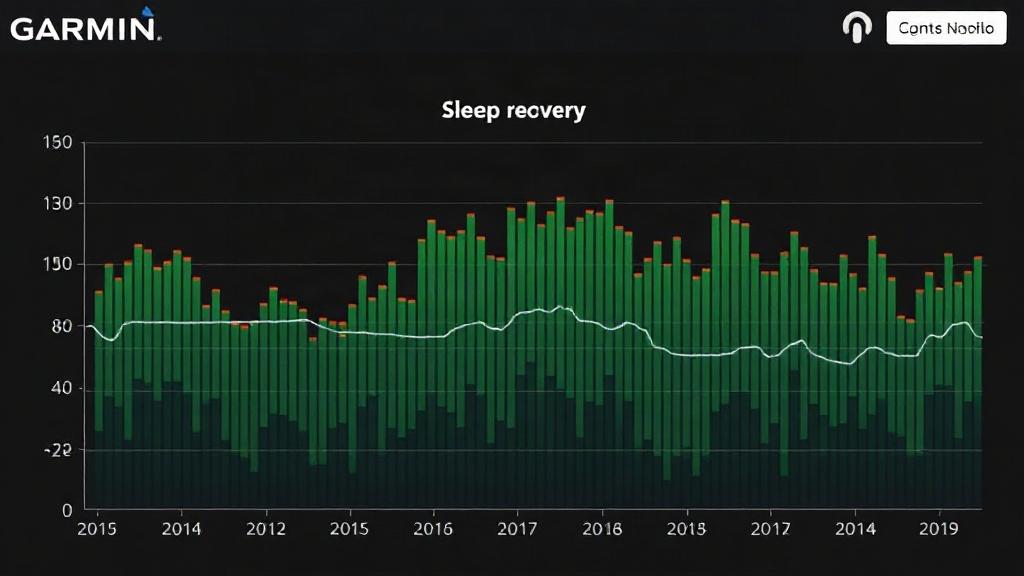Click the Garmin logo
Image resolution: width=1024 pixels, height=576 pixels.
(86, 25)
